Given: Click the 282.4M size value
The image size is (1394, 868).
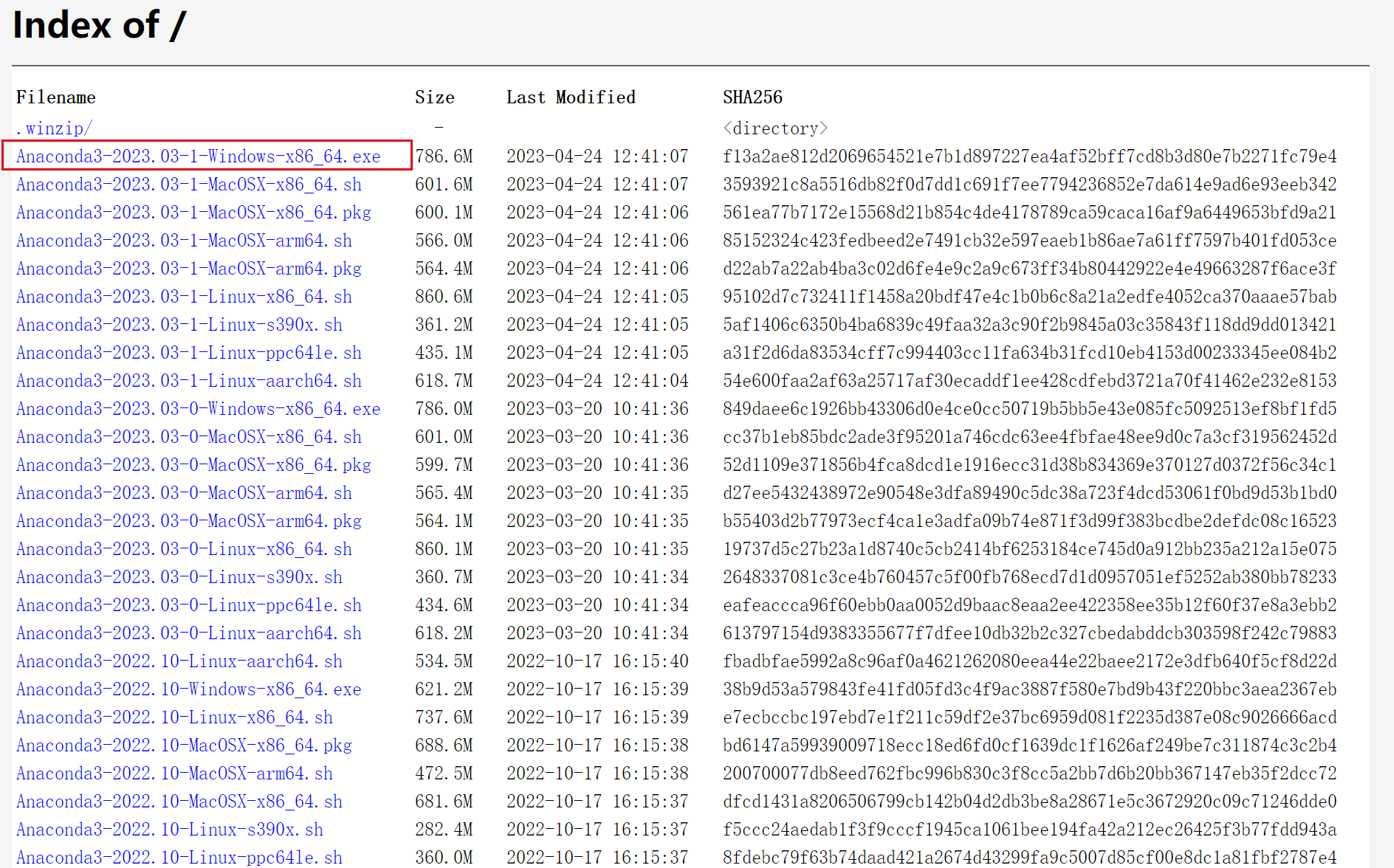Looking at the screenshot, I should pyautogui.click(x=444, y=830).
